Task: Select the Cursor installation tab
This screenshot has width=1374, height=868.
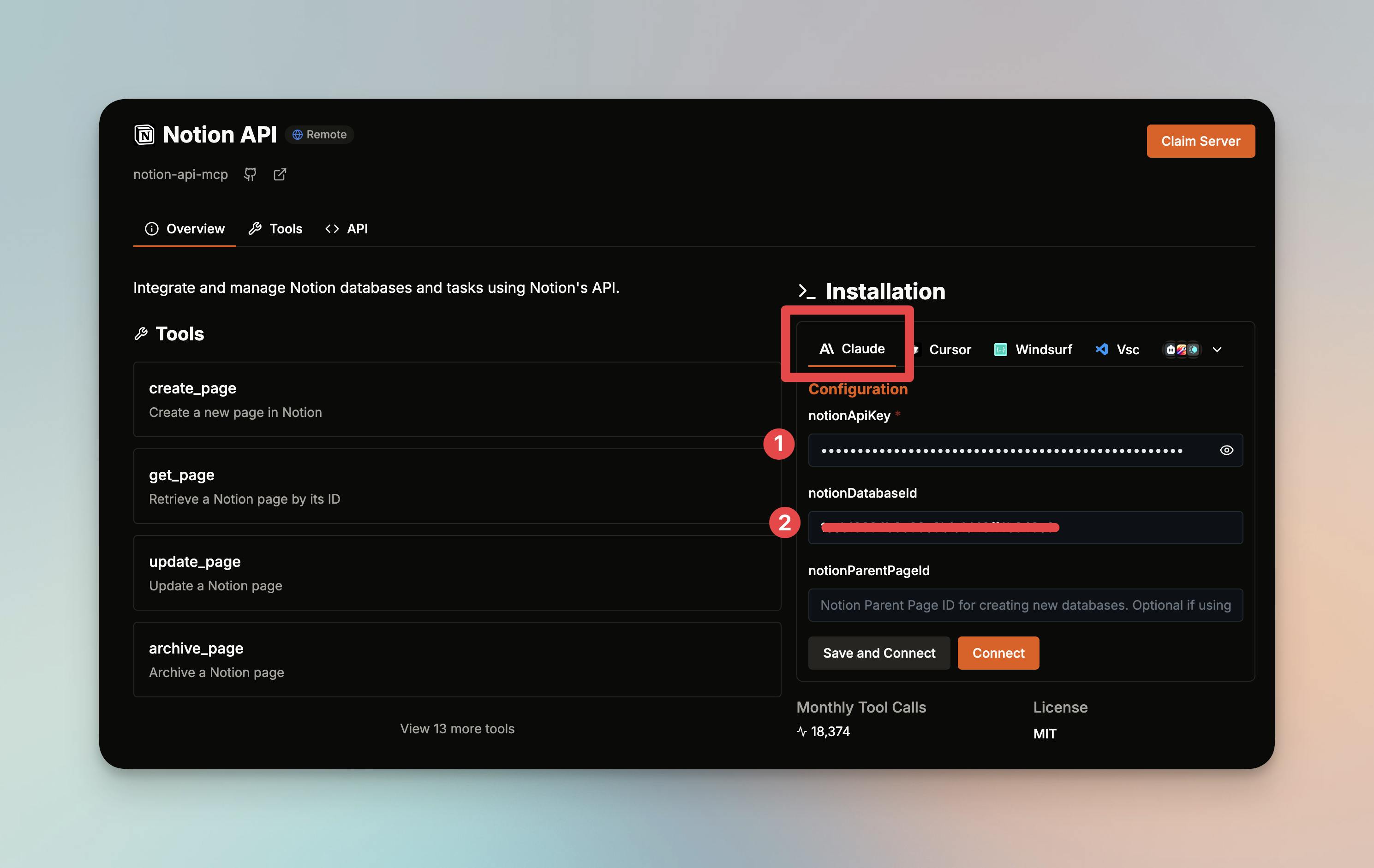Action: click(x=949, y=350)
